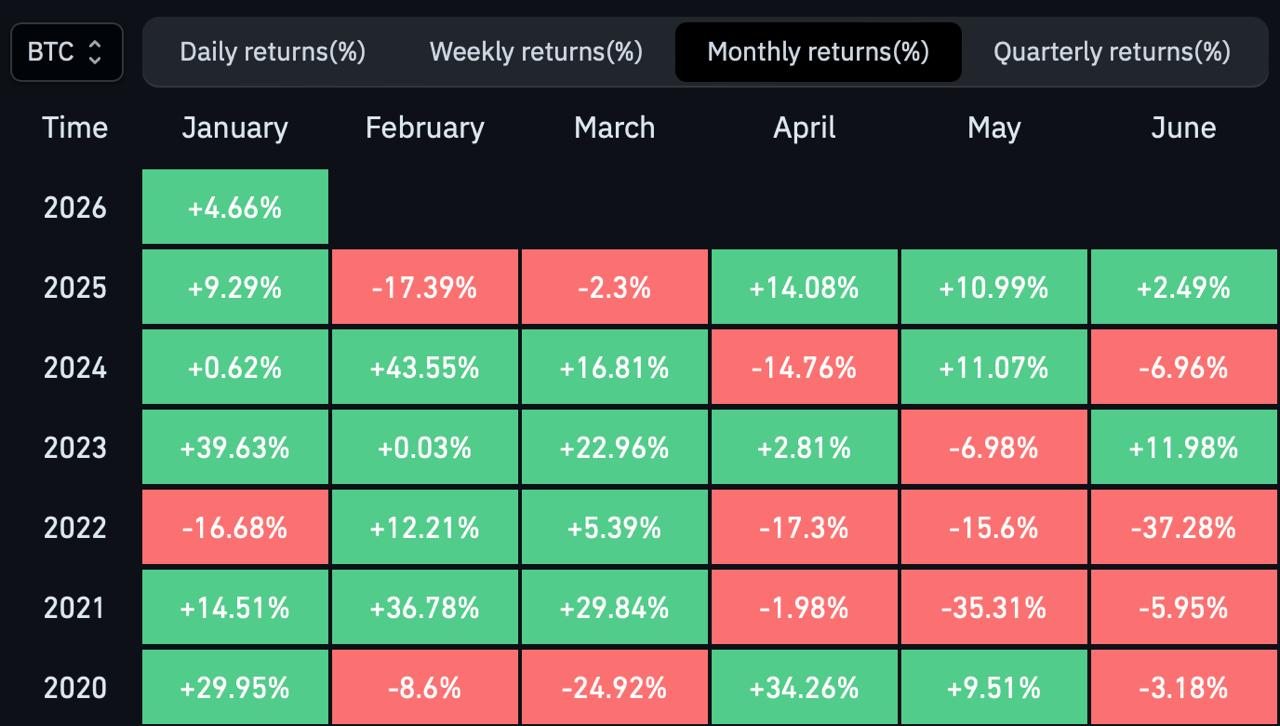The image size is (1280, 726).
Task: Switch to Daily returns(%) tab
Action: (272, 52)
